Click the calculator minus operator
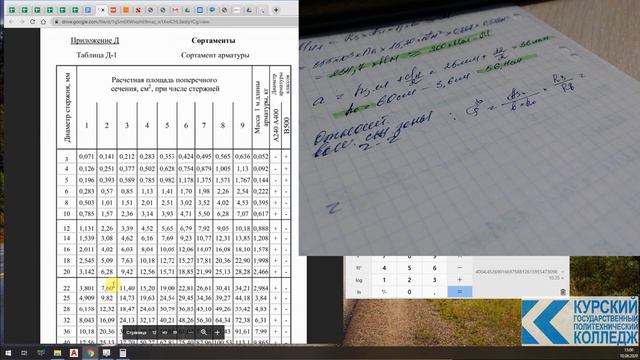640x360 pixels. pos(460,268)
